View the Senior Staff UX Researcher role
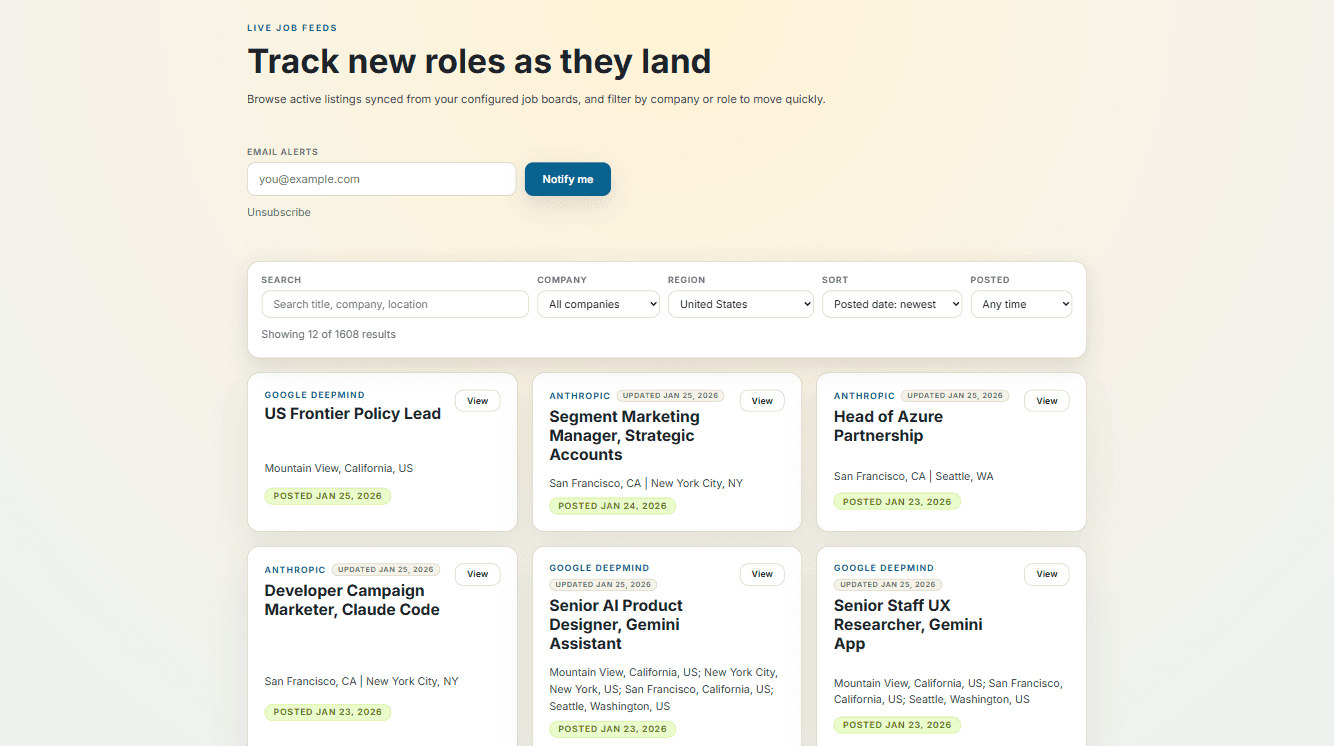Image resolution: width=1334 pixels, height=746 pixels. click(1046, 574)
